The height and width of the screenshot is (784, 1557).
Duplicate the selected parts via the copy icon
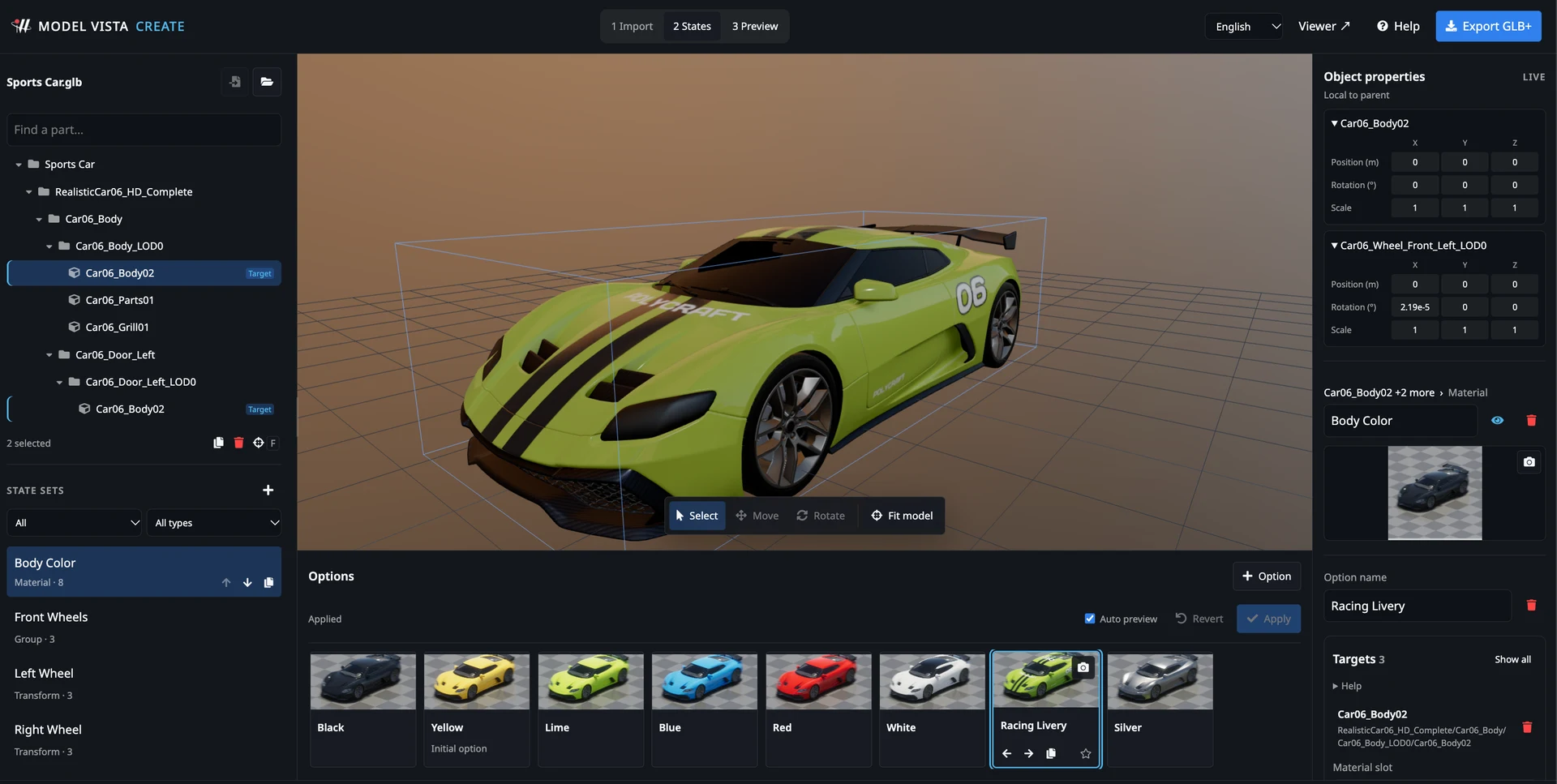pos(218,443)
